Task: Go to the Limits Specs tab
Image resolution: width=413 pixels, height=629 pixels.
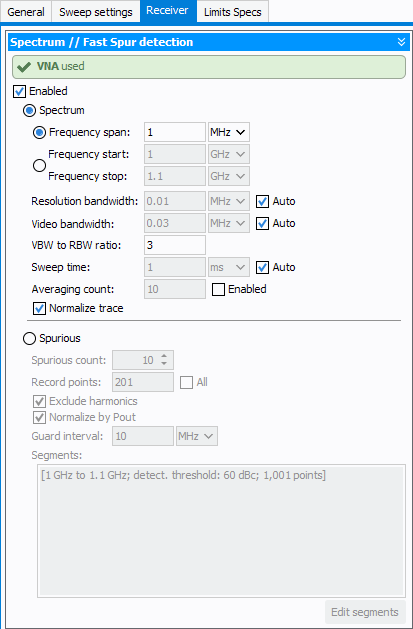Action: click(233, 12)
